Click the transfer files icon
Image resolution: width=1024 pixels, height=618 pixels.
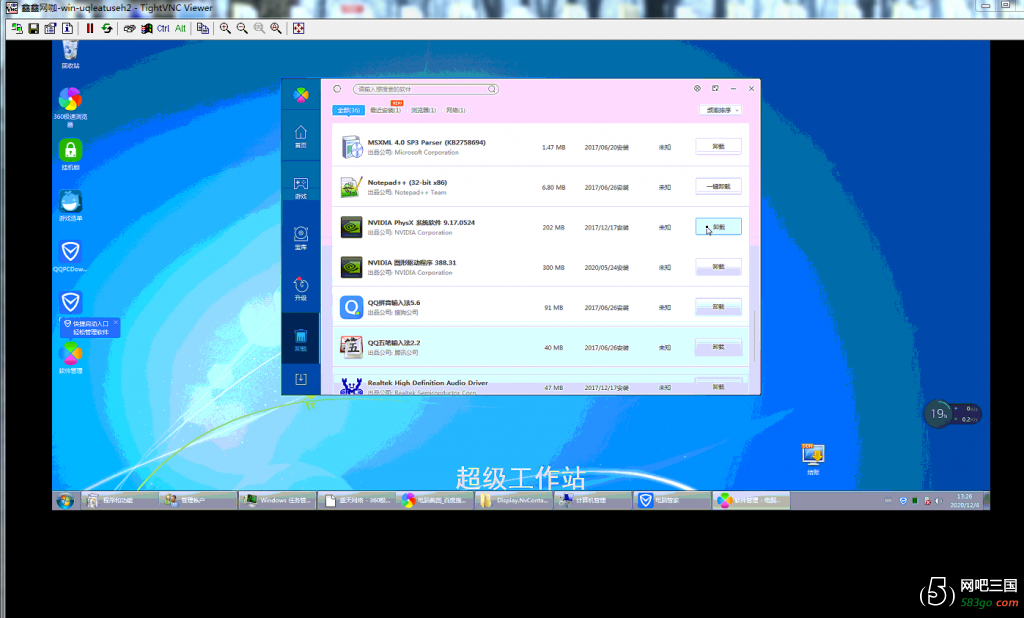pyautogui.click(x=202, y=28)
